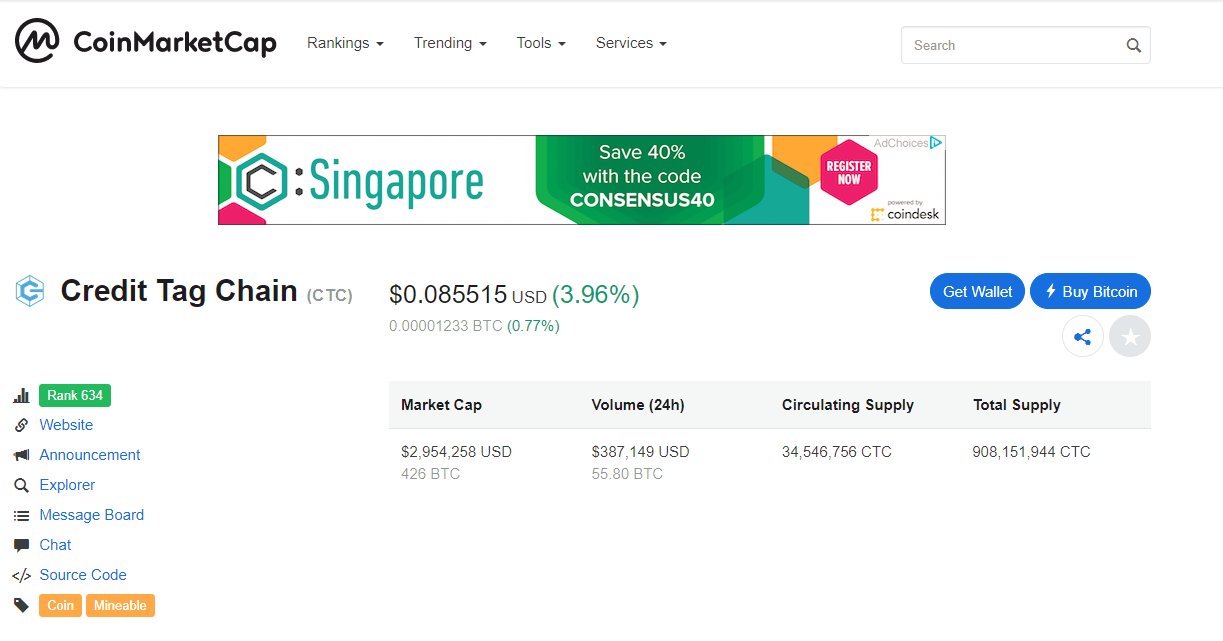Click the 55.80 BTC volume value
This screenshot has width=1223, height=641.
(x=627, y=474)
